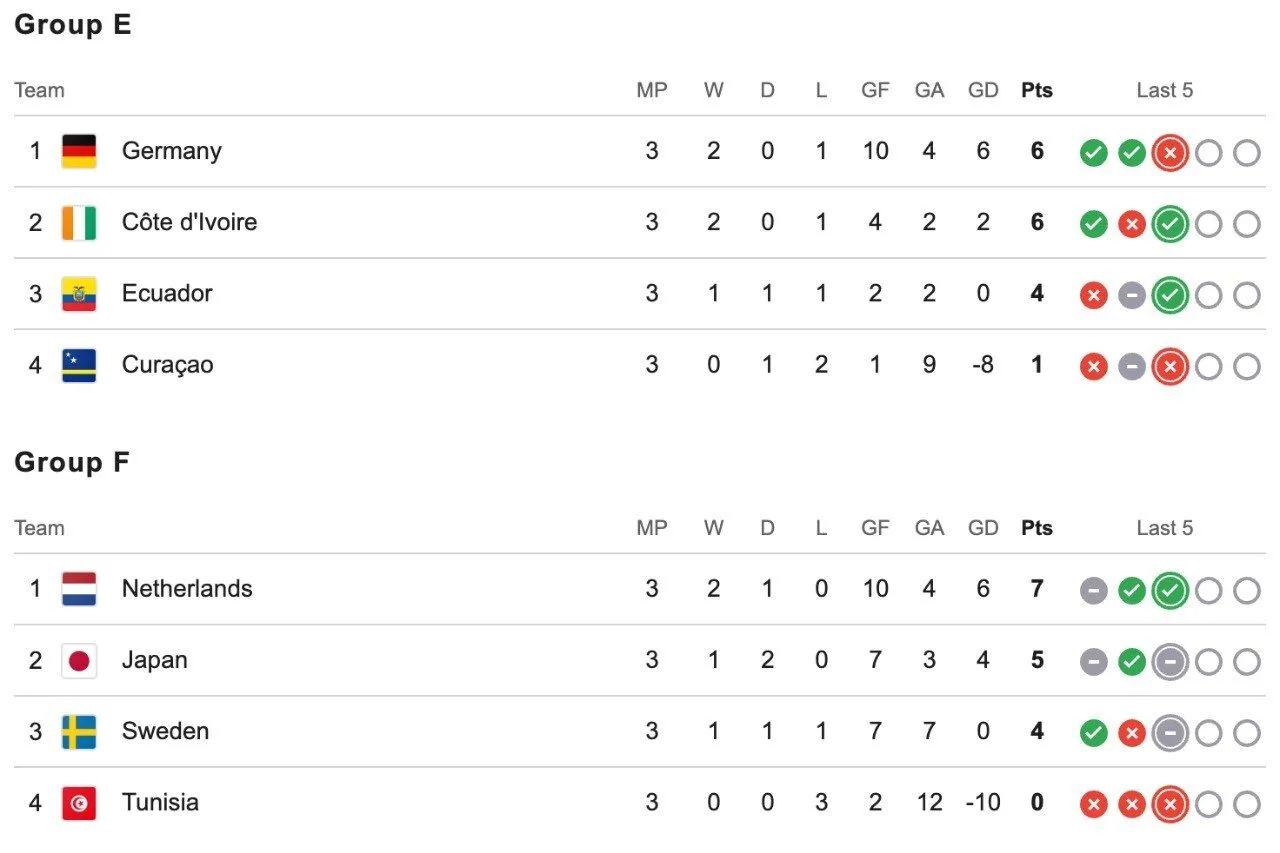Click the Ecuador flag icon

point(79,293)
